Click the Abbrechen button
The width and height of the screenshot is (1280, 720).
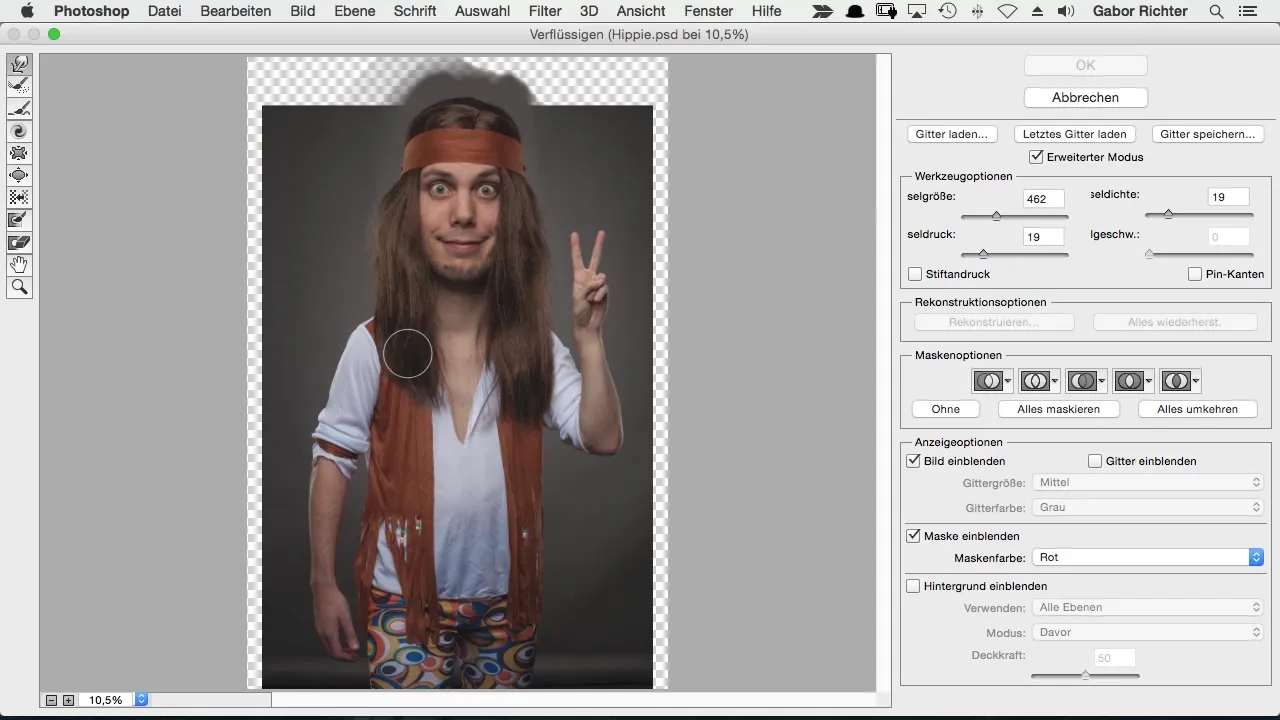1085,97
